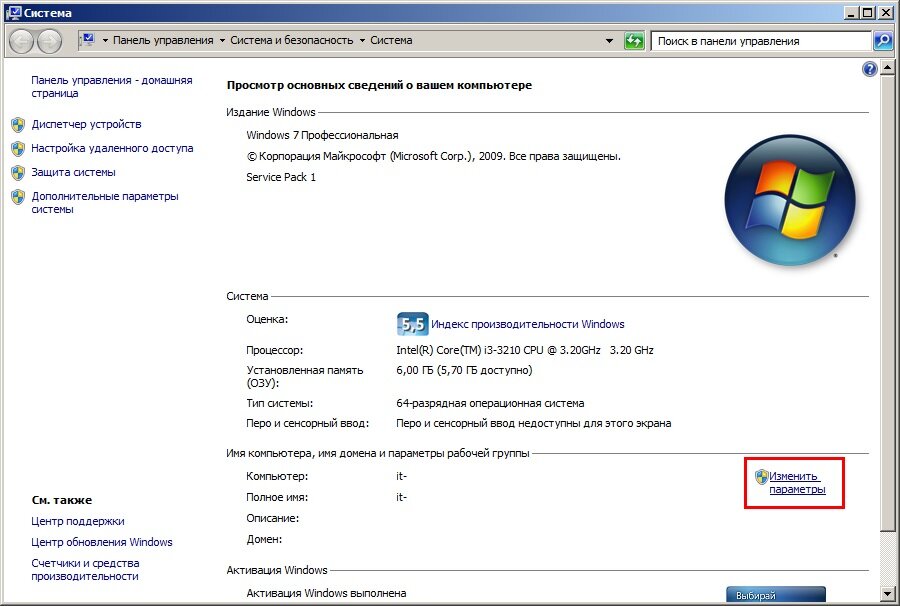This screenshot has height=606, width=900.
Task: Click the Просмотр основных сведений heading
Action: click(x=379, y=85)
